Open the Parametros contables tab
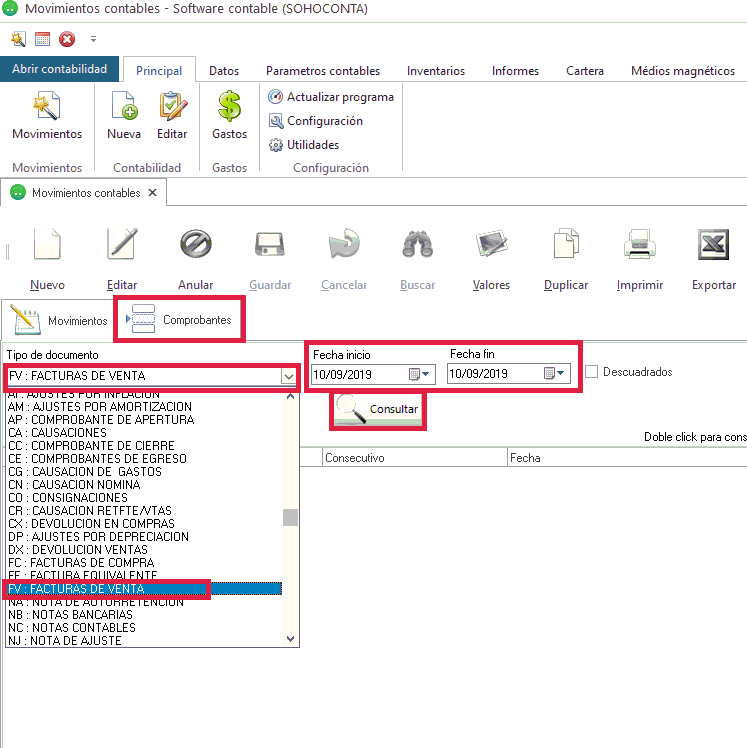Screen dimensions: 747x748 [x=323, y=71]
